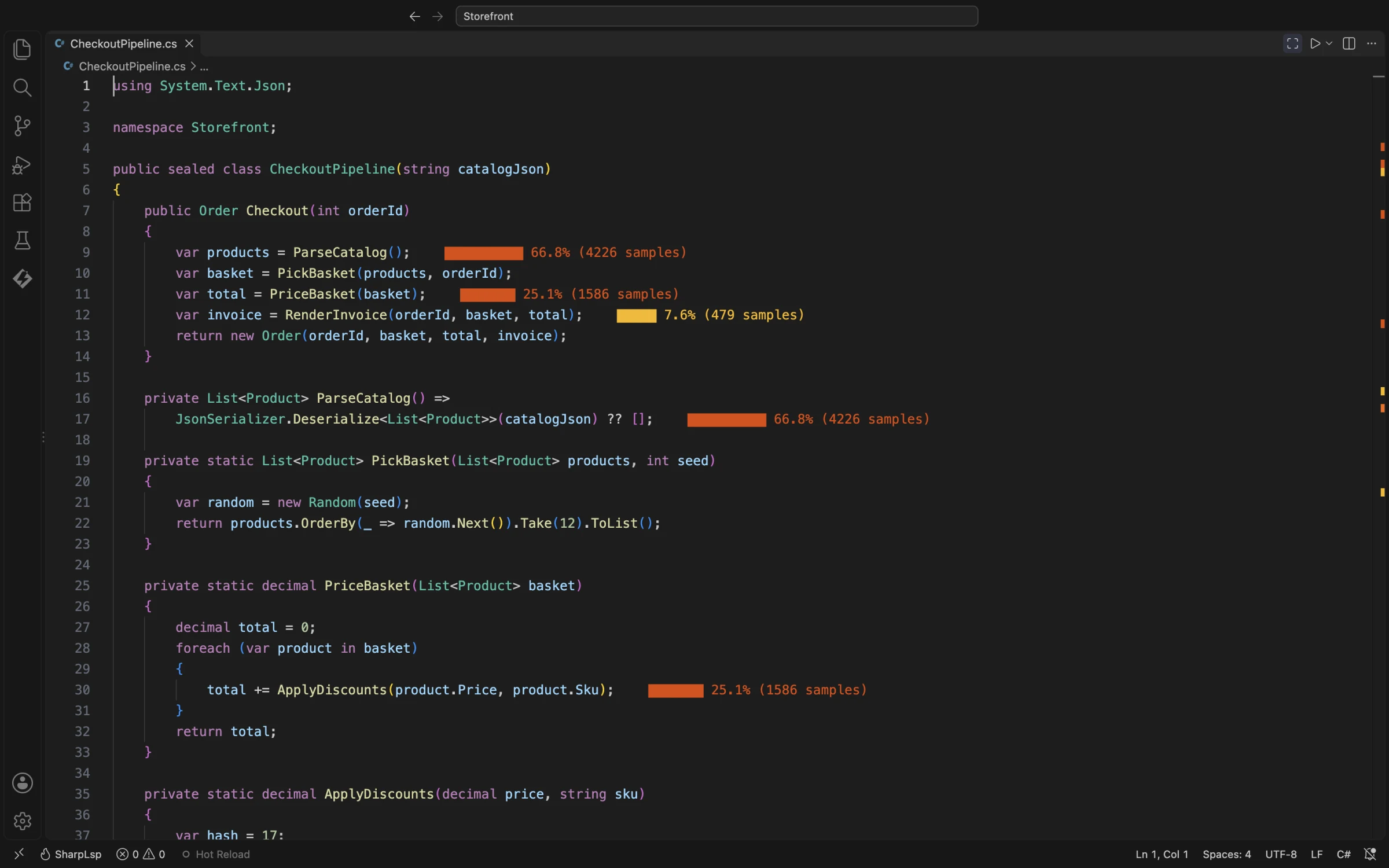The width and height of the screenshot is (1389, 868).
Task: Run the current file
Action: 1315,43
